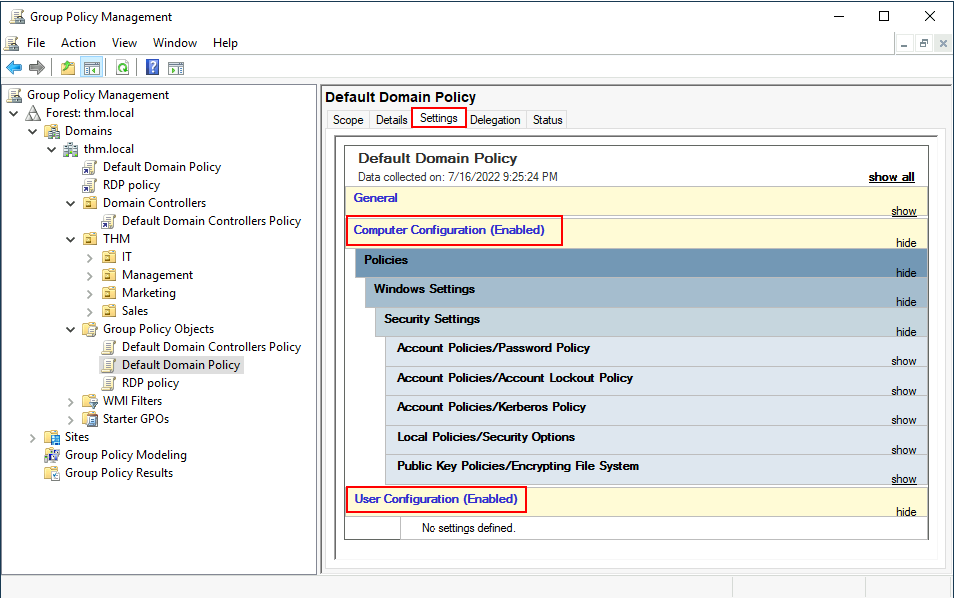Collapse the Forest: thm.local node
This screenshot has height=598, width=955.
tap(14, 113)
